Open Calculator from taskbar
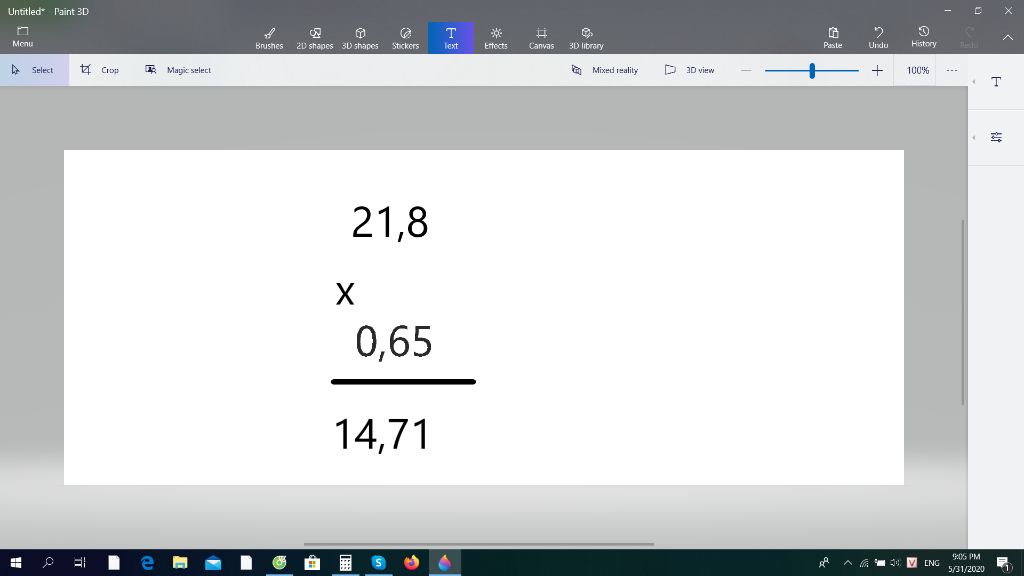 coord(345,562)
